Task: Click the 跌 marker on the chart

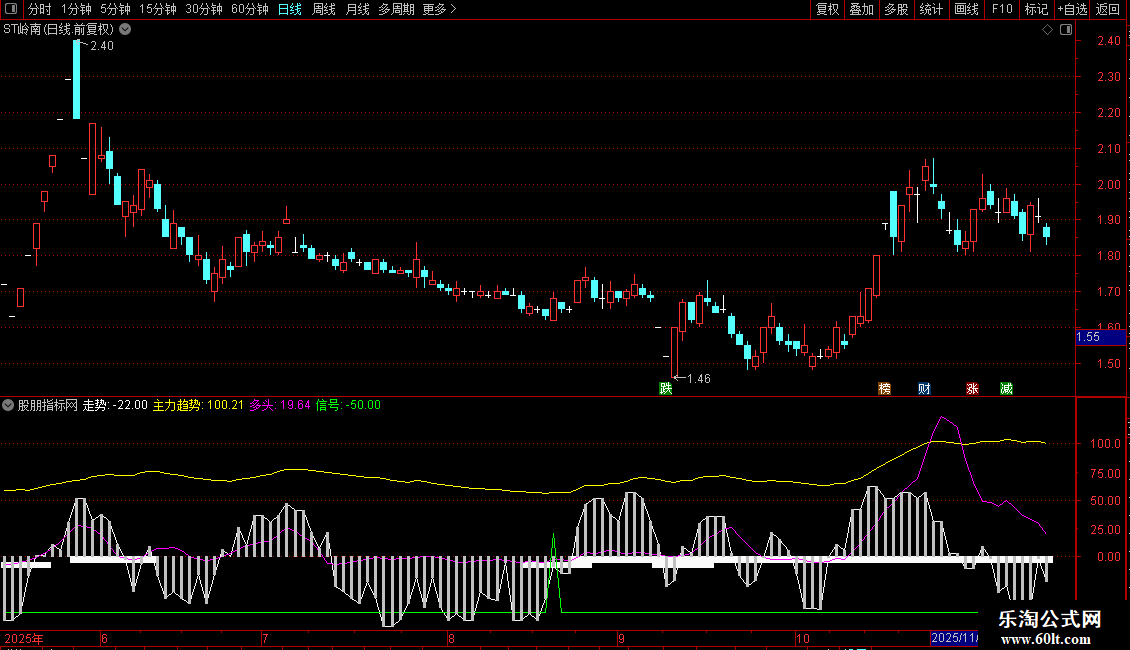Action: 666,388
